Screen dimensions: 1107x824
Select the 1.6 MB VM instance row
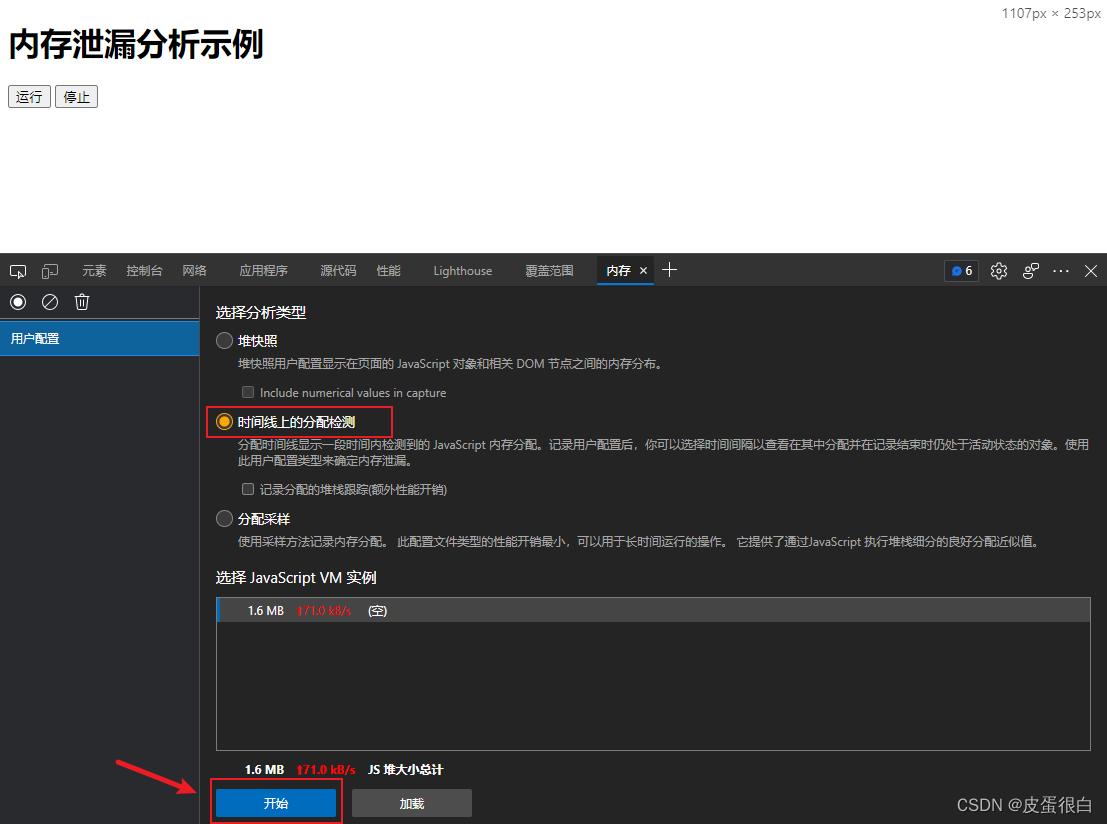(654, 611)
